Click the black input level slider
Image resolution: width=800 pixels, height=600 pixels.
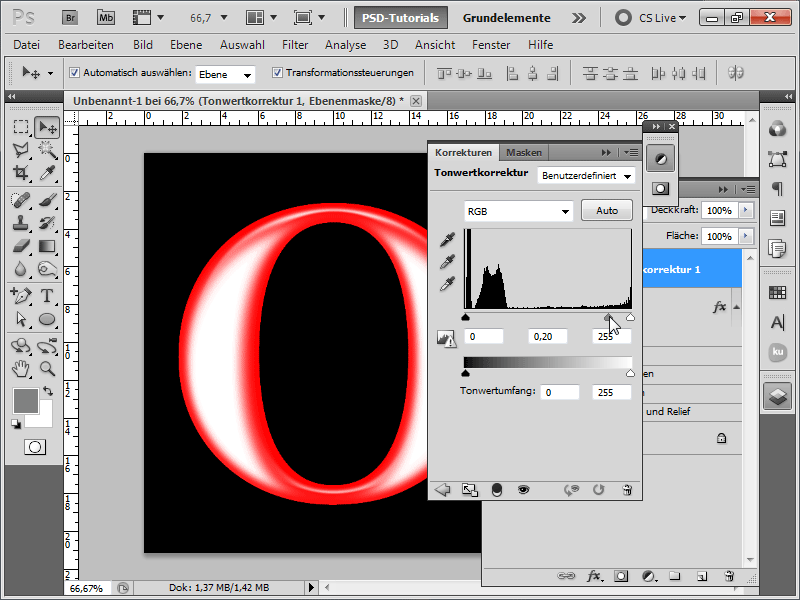[x=465, y=317]
